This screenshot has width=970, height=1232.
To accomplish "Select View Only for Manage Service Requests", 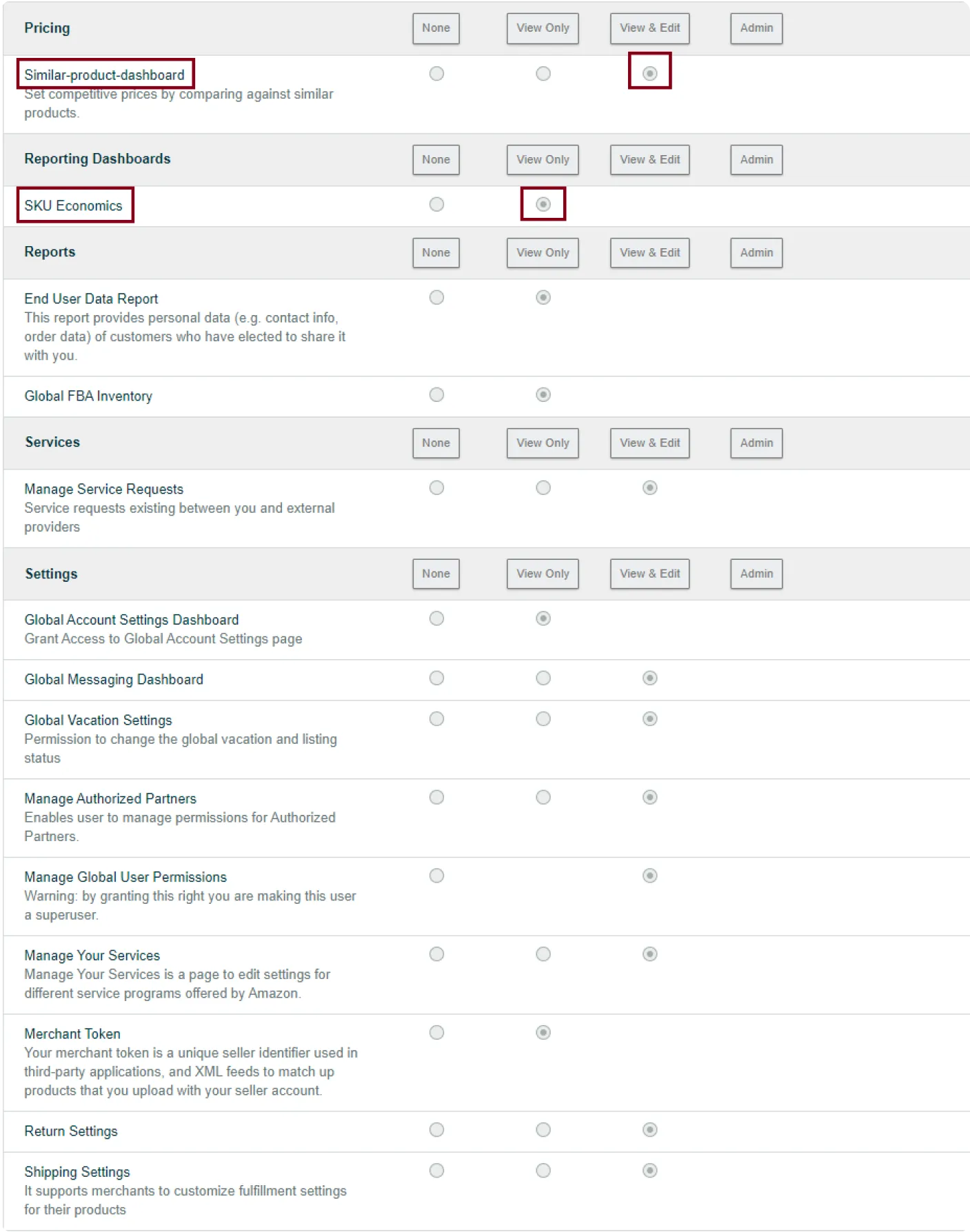I will click(543, 487).
